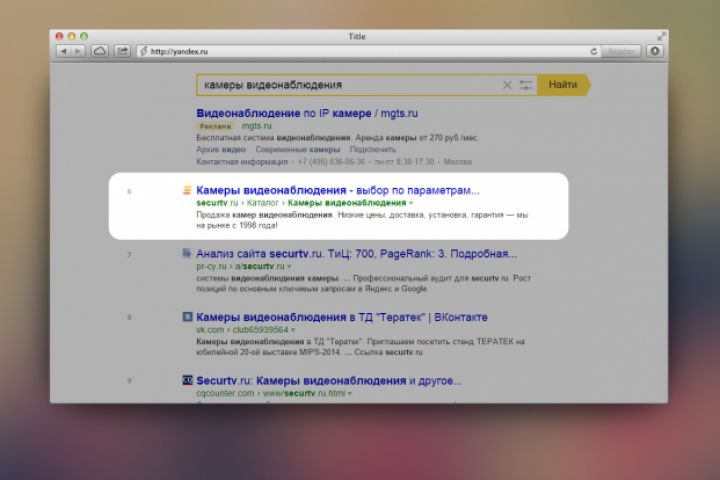
Task: Click the yellow Реклама ad label
Action: (x=215, y=126)
